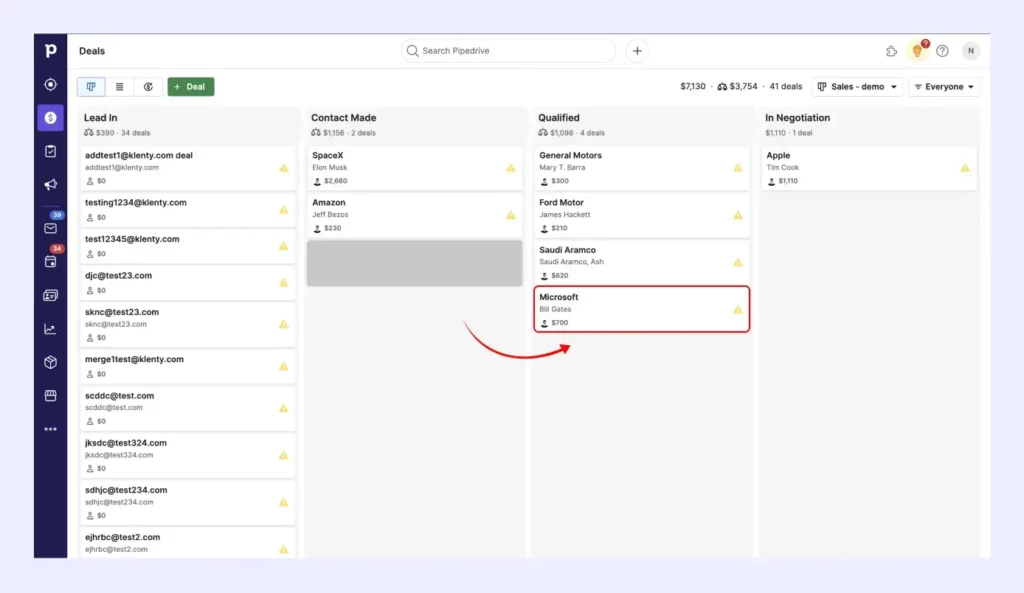Open the Apple deal card
Screen dimensions: 1024x593
869,168
